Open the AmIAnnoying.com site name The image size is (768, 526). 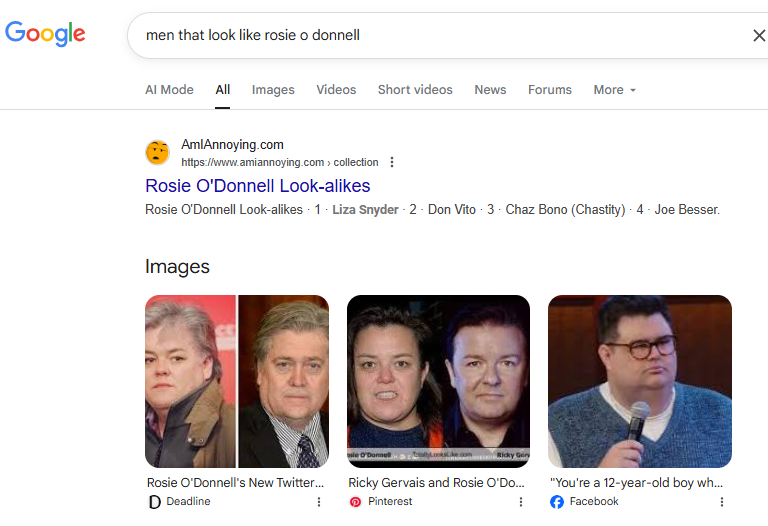pyautogui.click(x=232, y=144)
